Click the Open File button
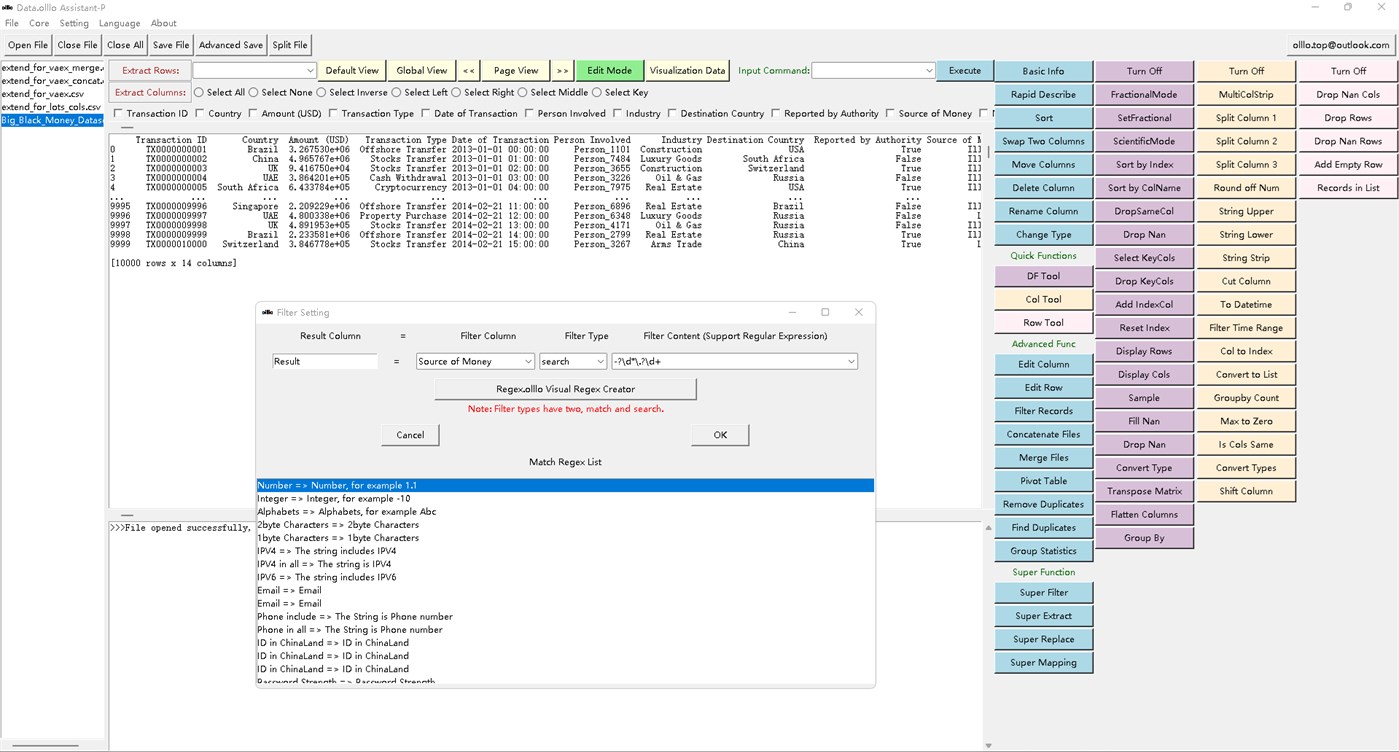The image size is (1399, 752). 26,44
